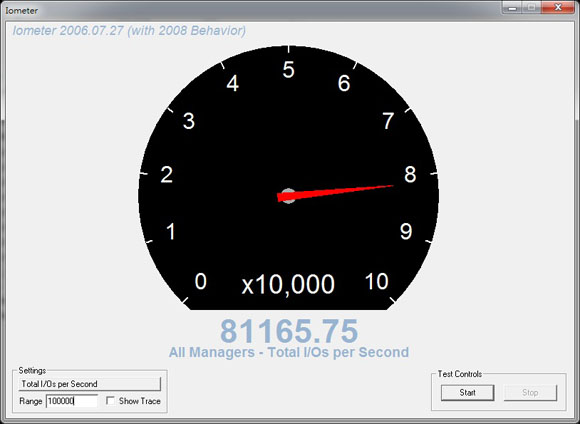This screenshot has width=580, height=424.
Task: Click the All Managers caption text
Action: click(289, 352)
